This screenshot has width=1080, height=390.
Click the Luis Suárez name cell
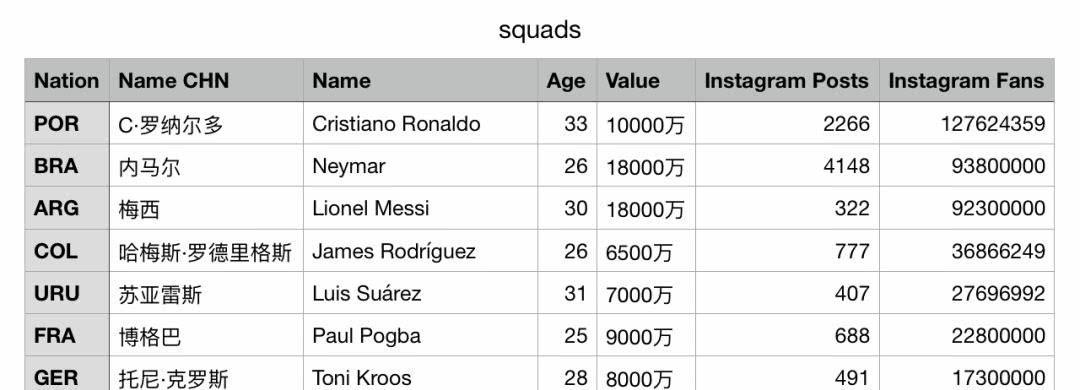(420, 293)
